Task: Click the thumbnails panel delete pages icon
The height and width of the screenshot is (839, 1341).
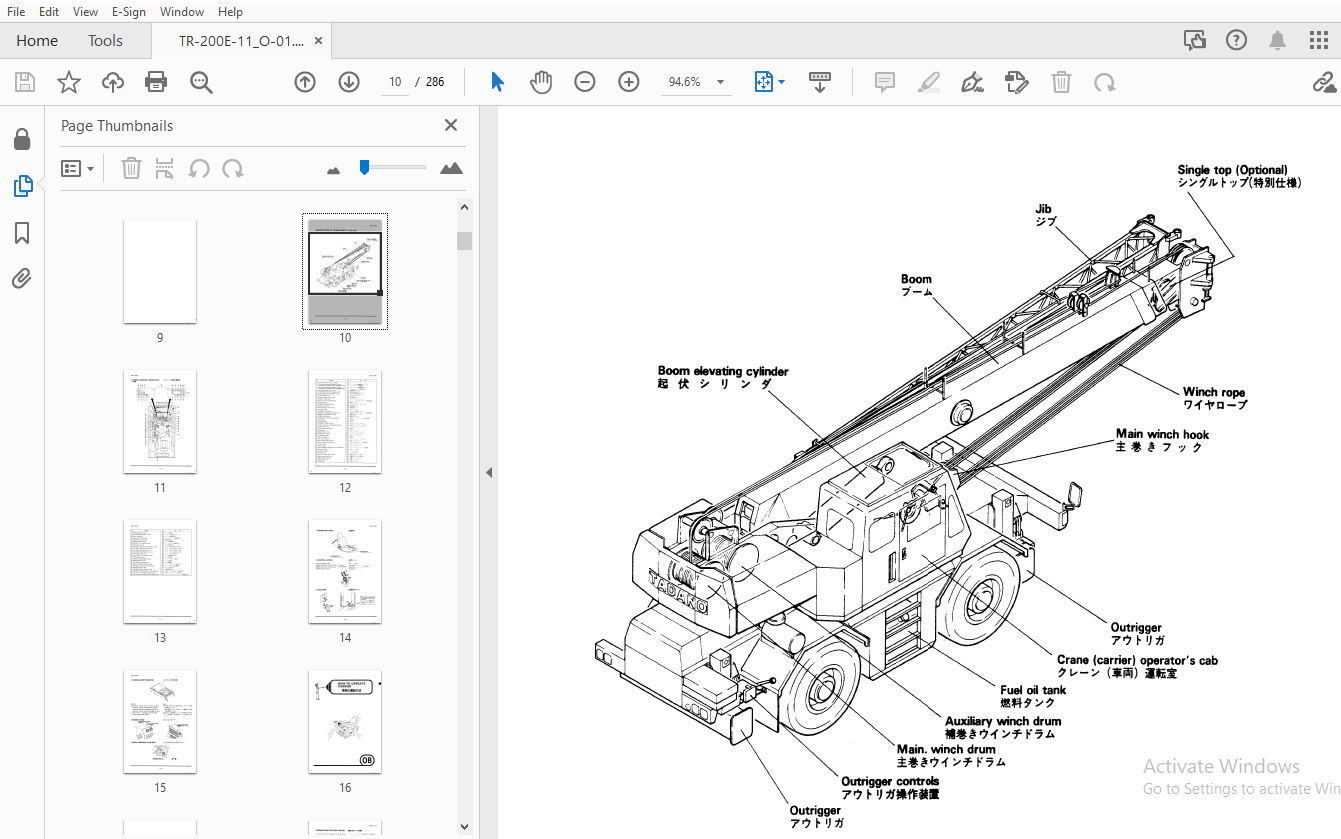Action: pyautogui.click(x=131, y=168)
